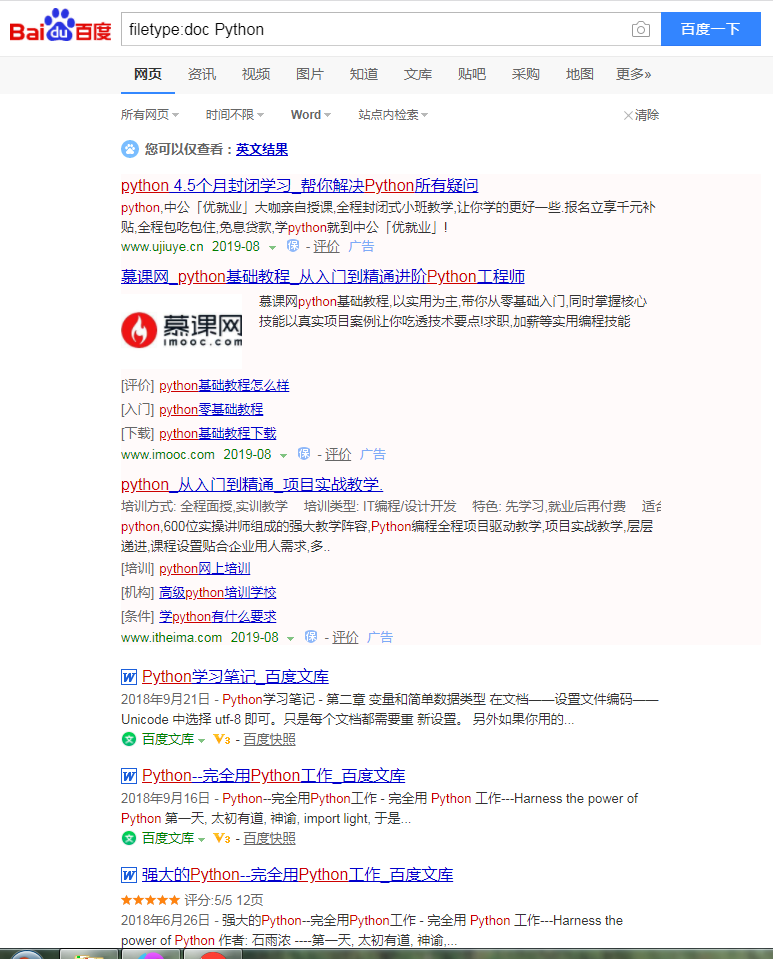Click 广告 label in itheima.com result
This screenshot has width=773, height=959.
click(x=380, y=637)
